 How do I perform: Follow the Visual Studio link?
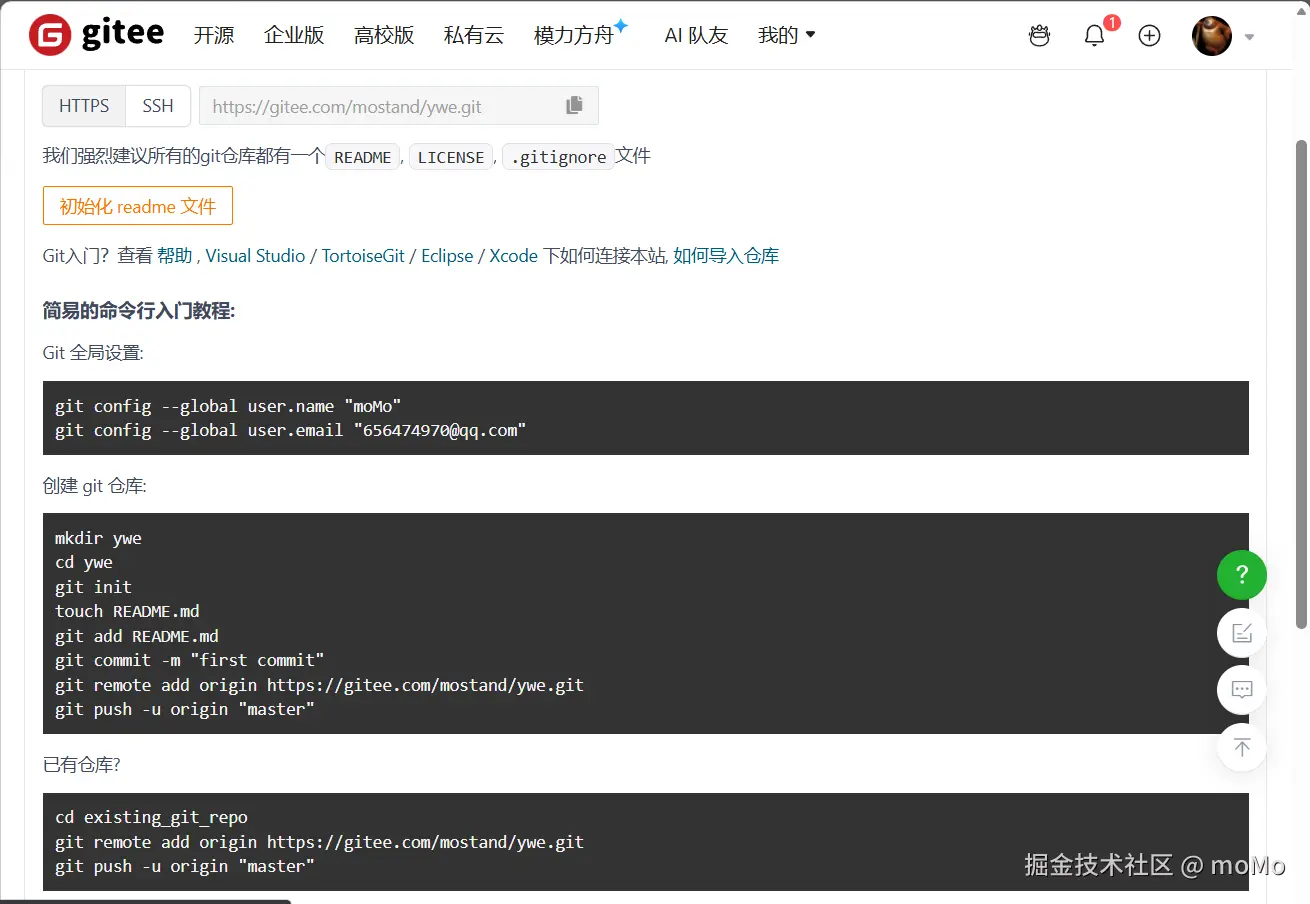coord(255,256)
